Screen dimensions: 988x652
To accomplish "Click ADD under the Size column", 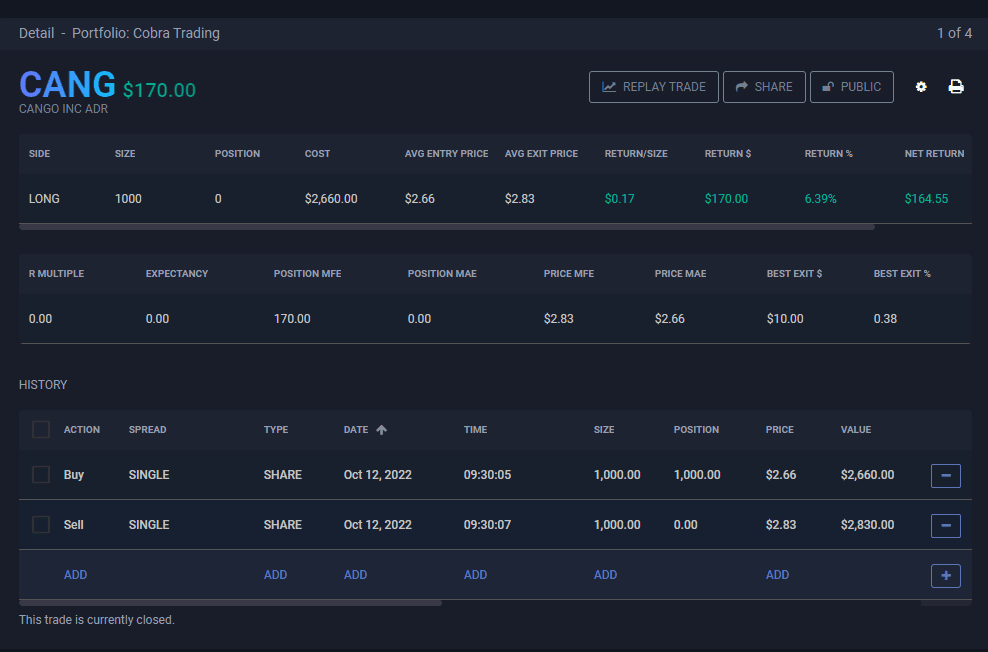I will (x=605, y=575).
